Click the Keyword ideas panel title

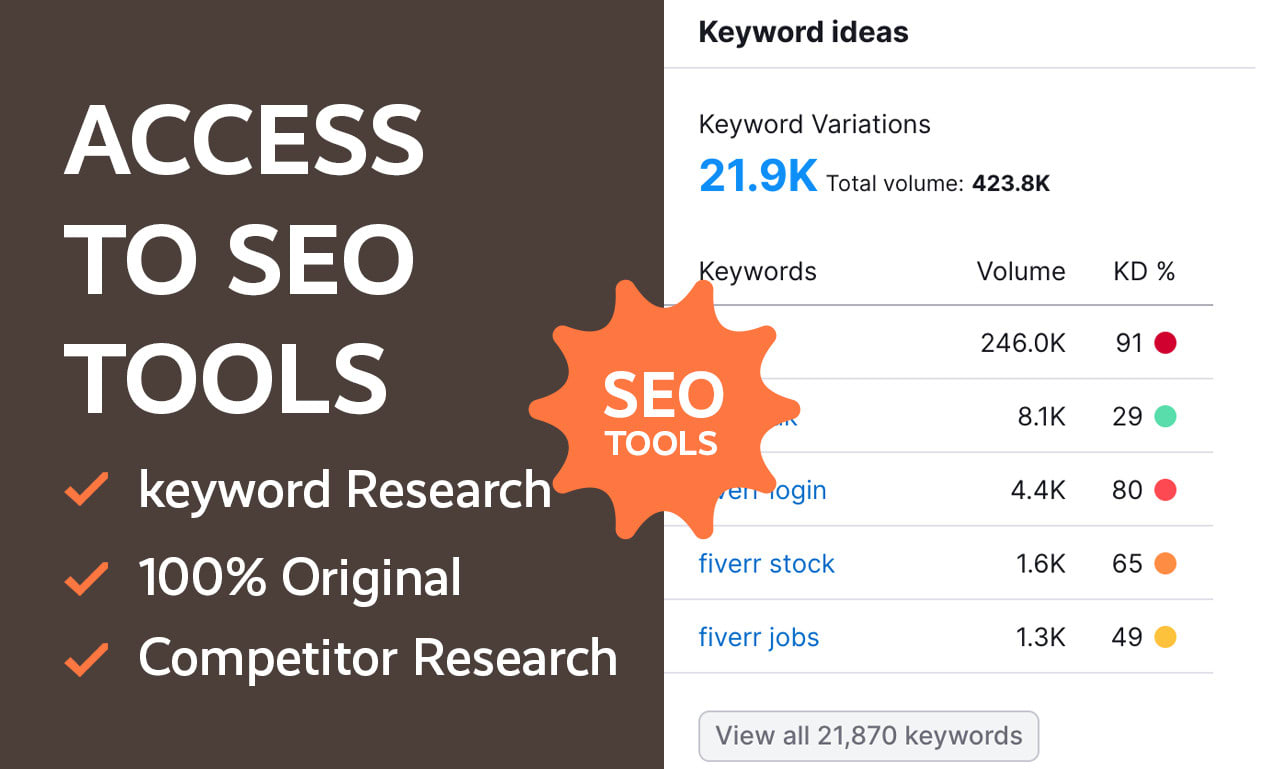803,32
